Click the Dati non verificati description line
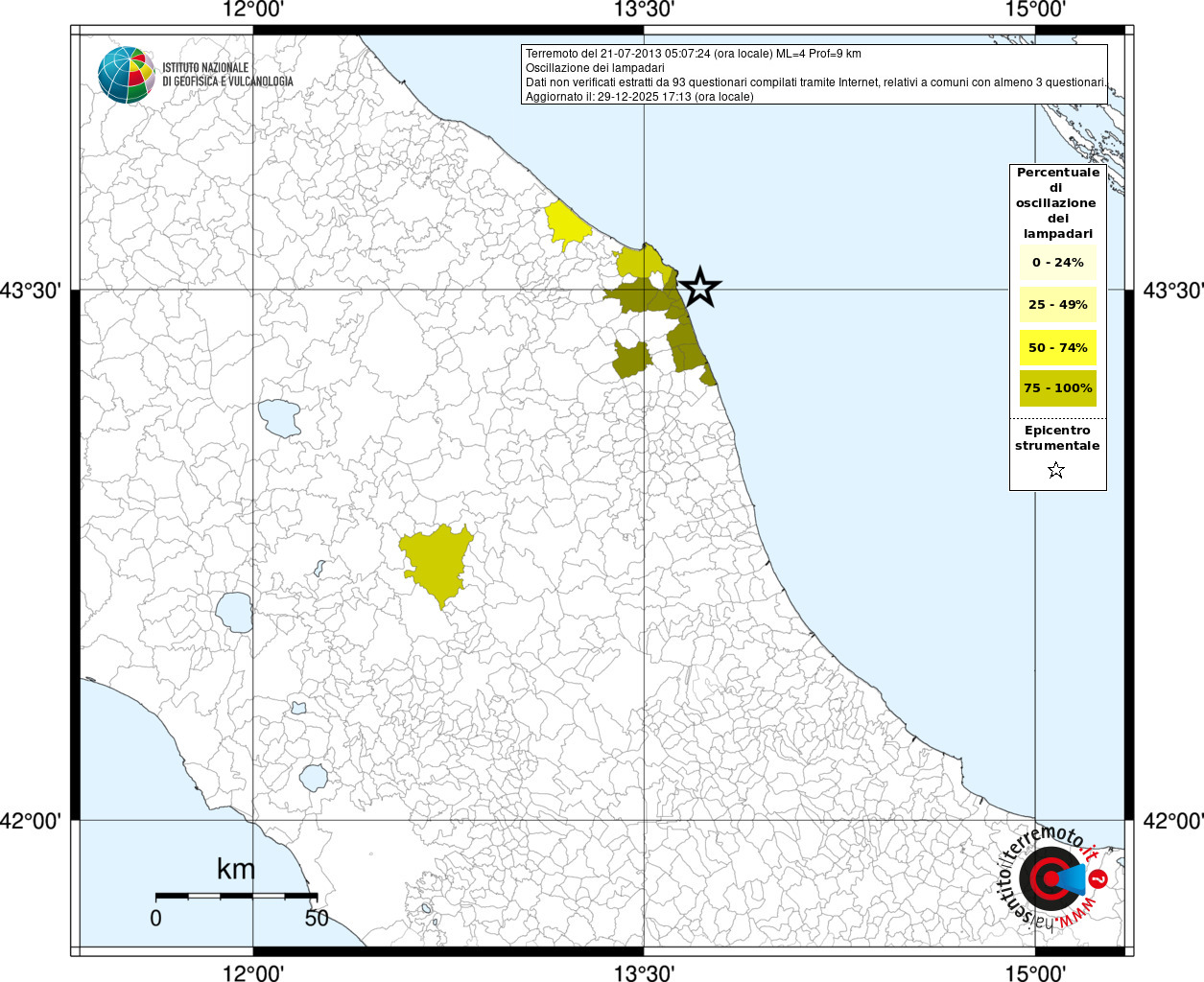Screen dimensions: 1204x982 (x=815, y=82)
